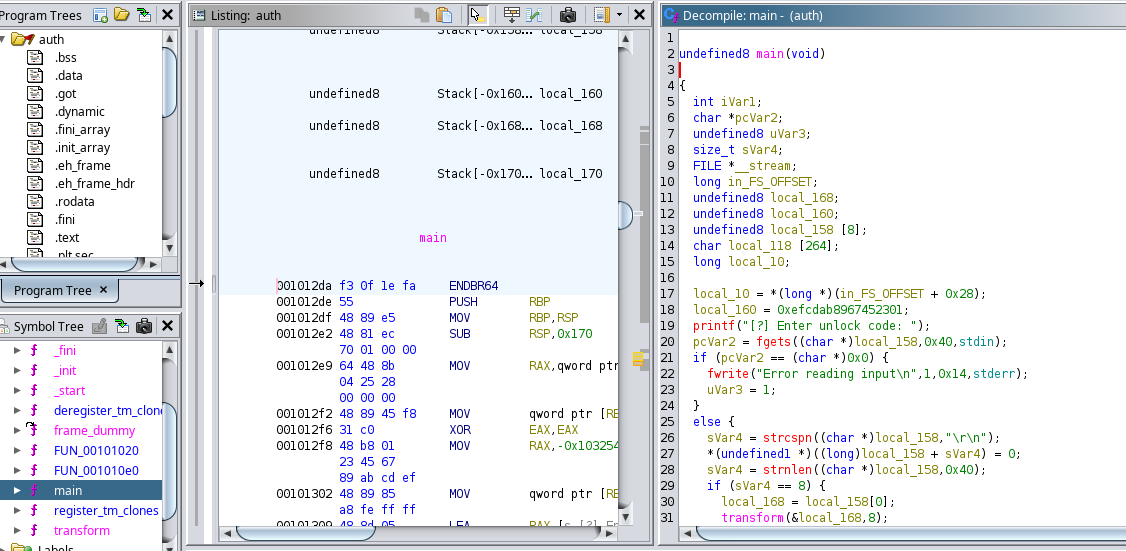Expand the _start function node

17,391
